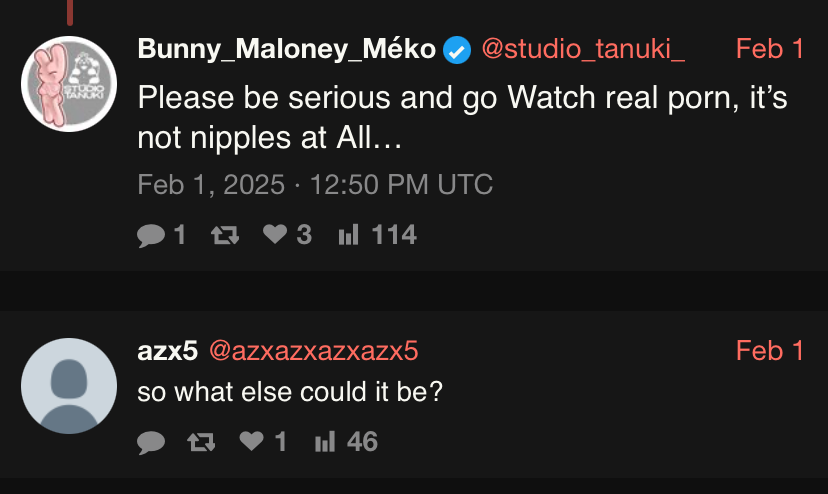Visit the @azxazxazxazx5 handle link
This screenshot has height=494, width=828.
click(x=312, y=351)
